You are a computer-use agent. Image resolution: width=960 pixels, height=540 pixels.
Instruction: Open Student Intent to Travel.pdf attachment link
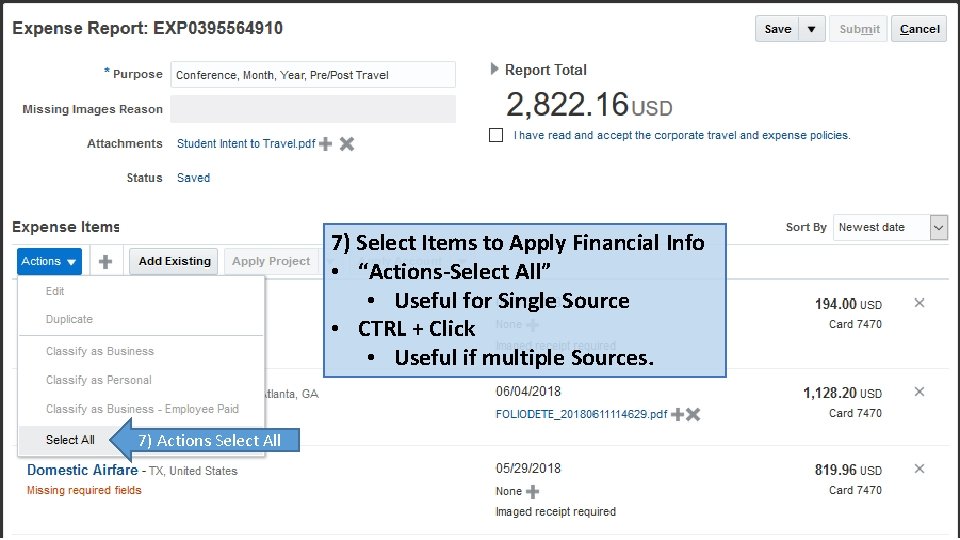pos(246,144)
